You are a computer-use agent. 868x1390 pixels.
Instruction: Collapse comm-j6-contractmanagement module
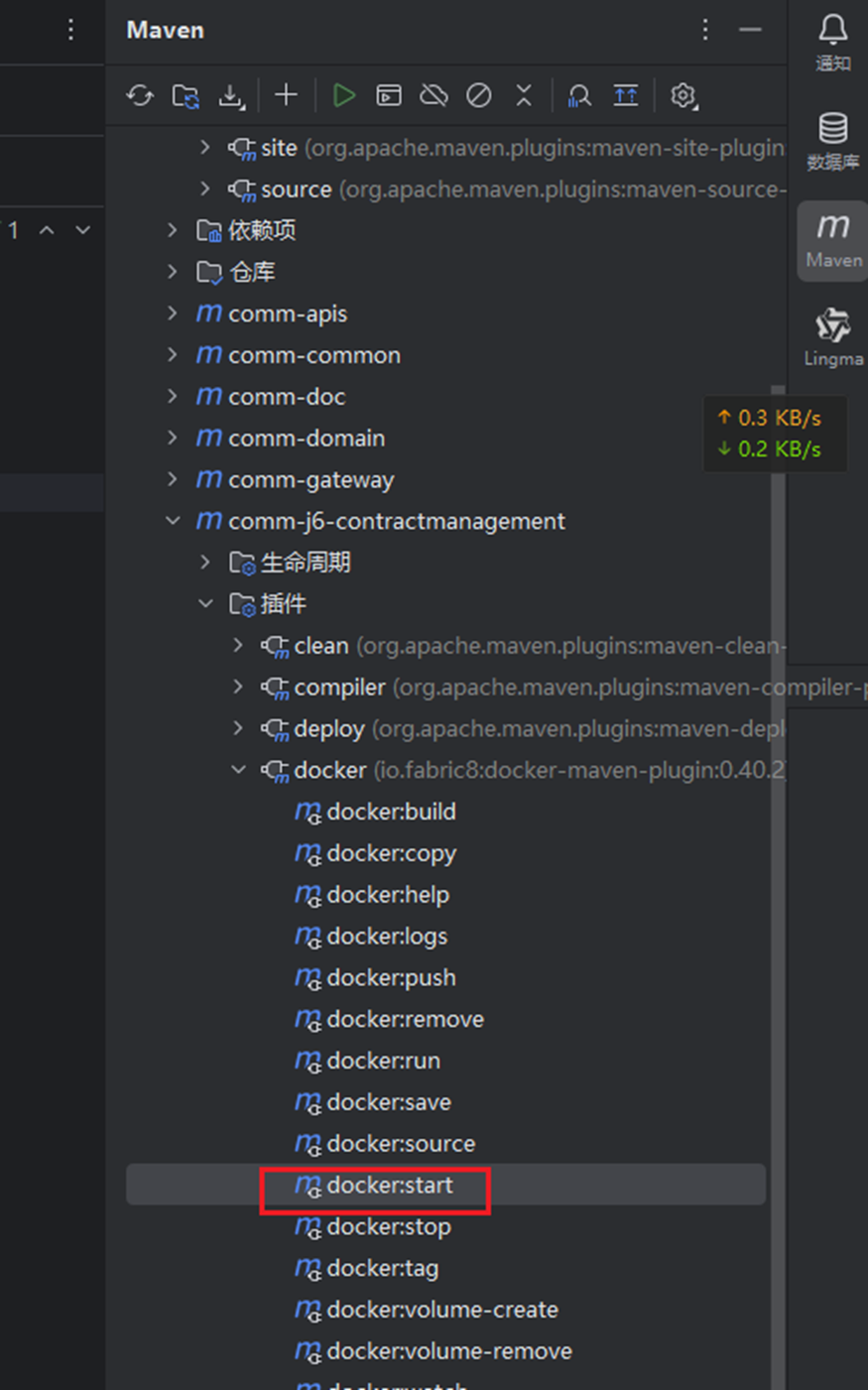tap(173, 521)
